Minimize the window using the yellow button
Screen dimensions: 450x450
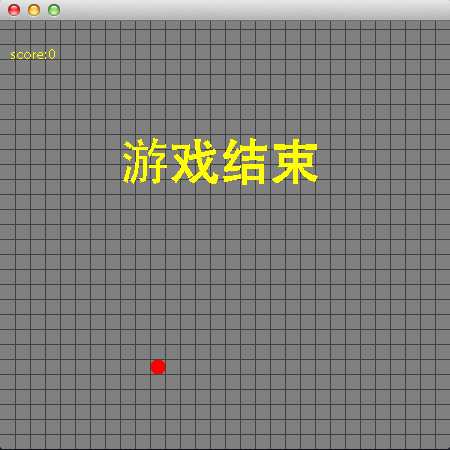coord(34,10)
